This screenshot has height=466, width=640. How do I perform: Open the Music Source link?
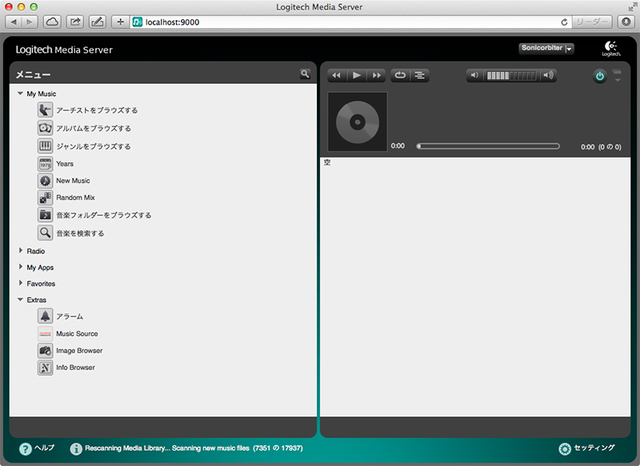pos(77,334)
